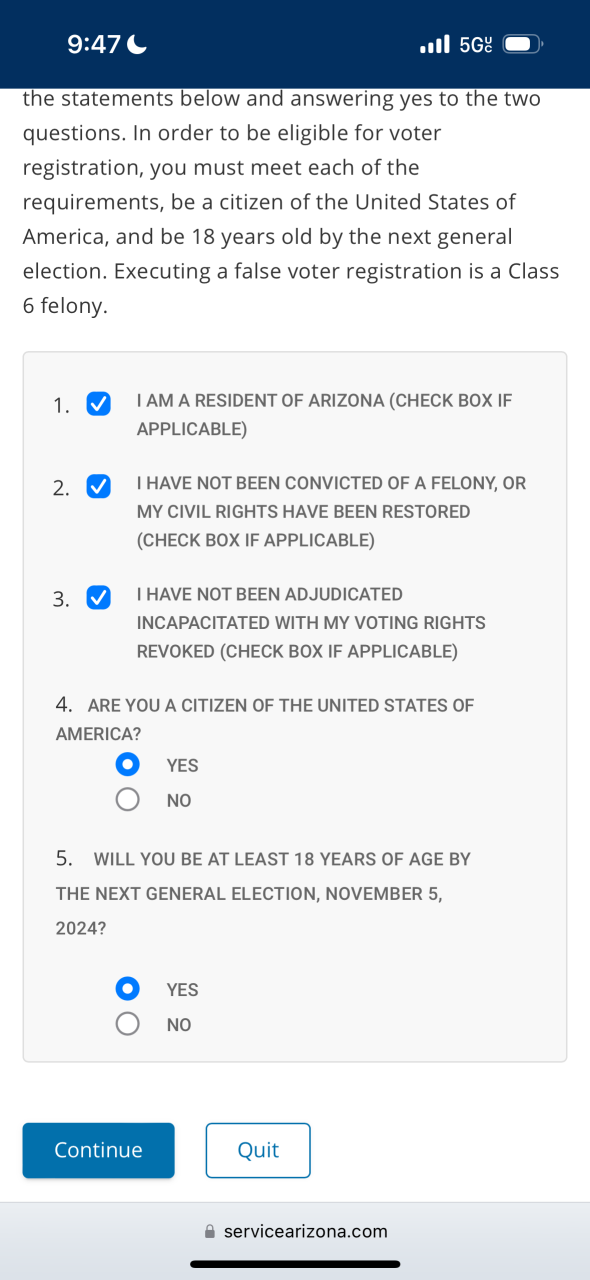Tap the cellular signal bars icon
This screenshot has height=1280, width=590.
[x=435, y=45]
